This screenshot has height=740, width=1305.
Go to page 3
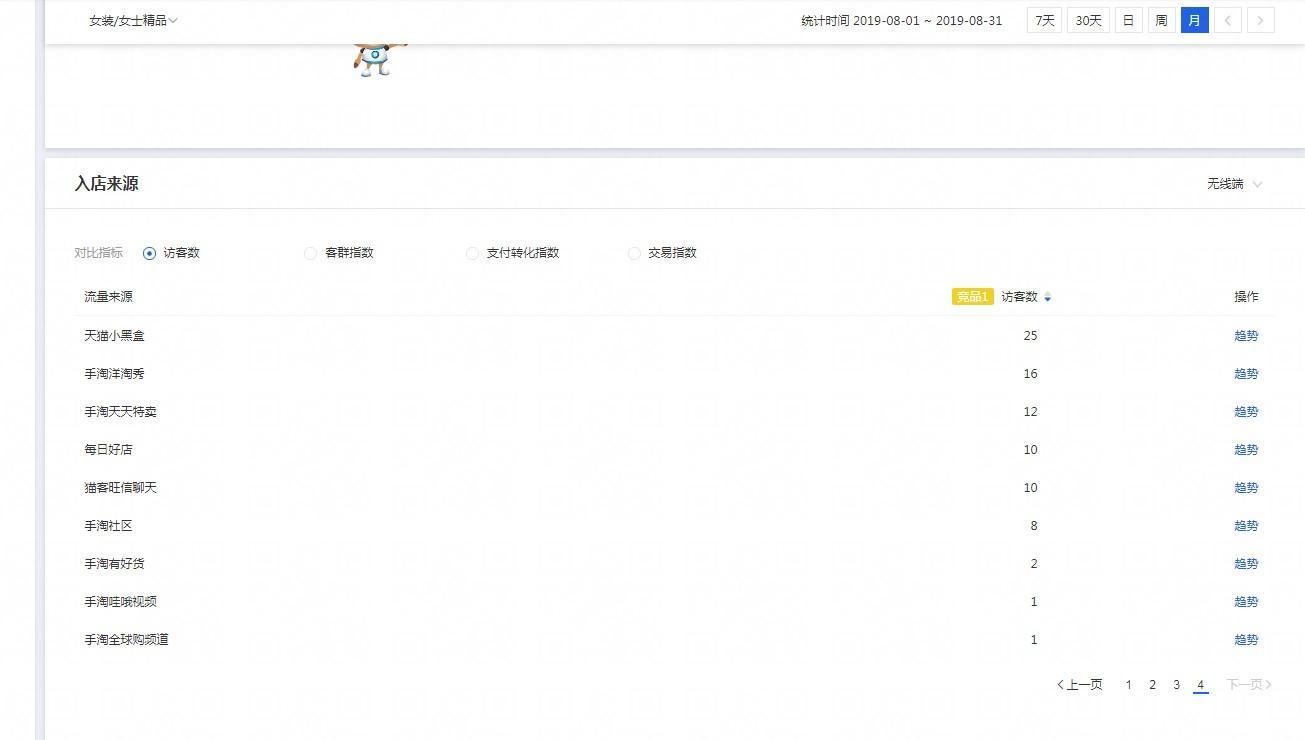(x=1176, y=685)
